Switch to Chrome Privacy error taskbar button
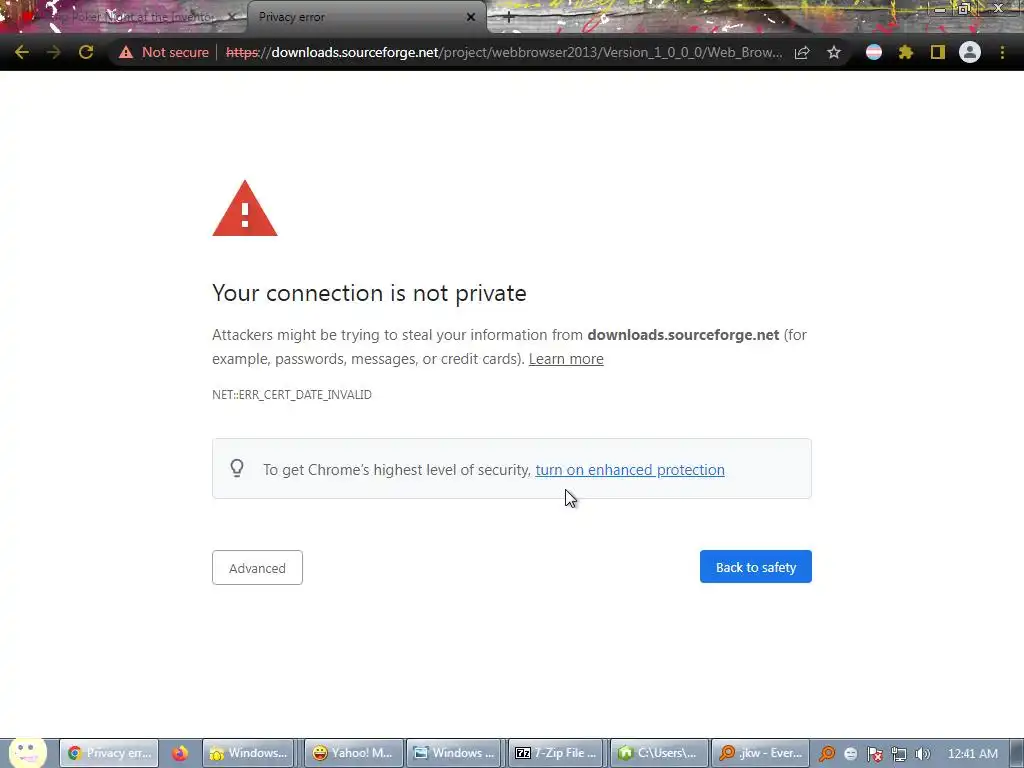The height and width of the screenshot is (768, 1024). tap(109, 753)
